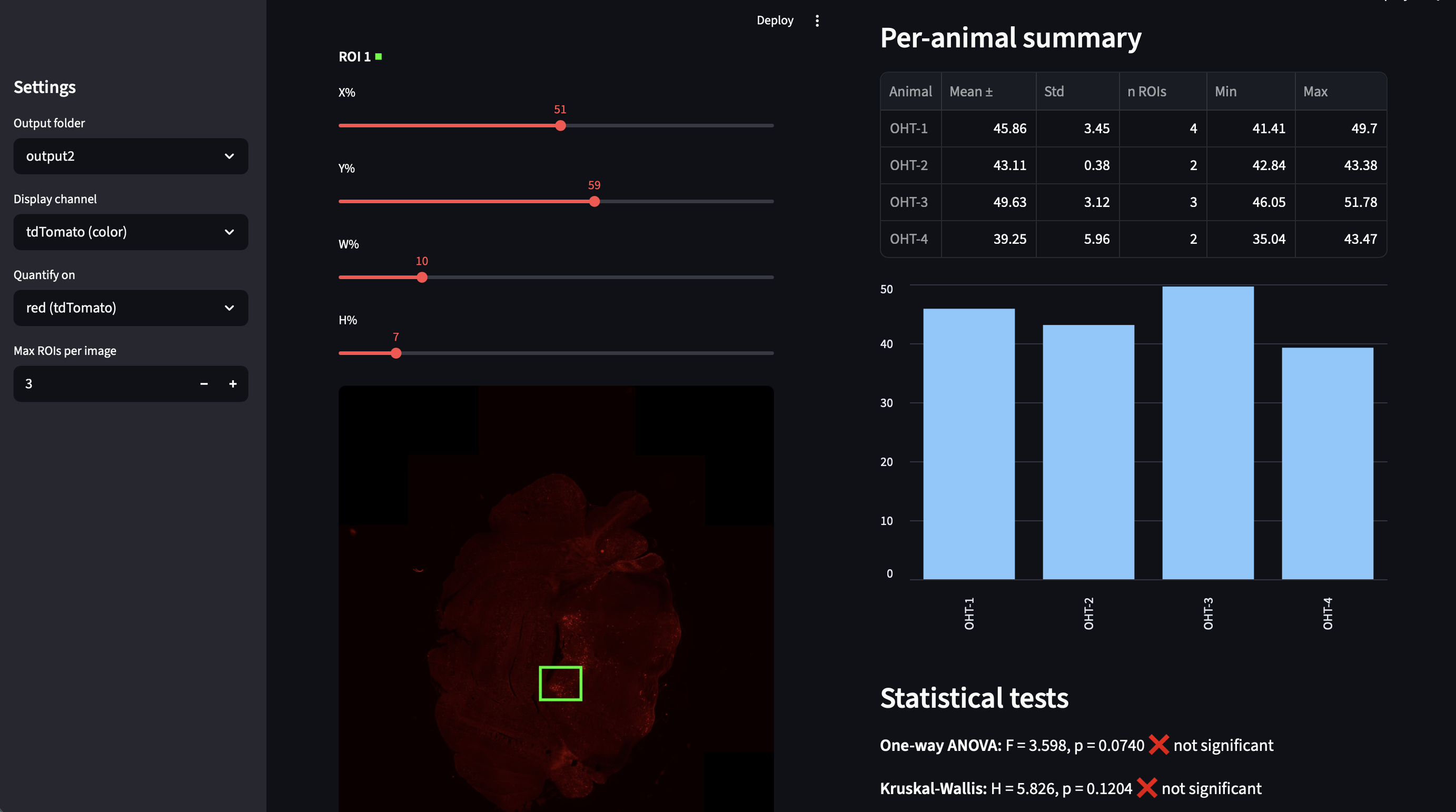The width and height of the screenshot is (1456, 812).
Task: Click the H% slider handle showing 7
Action: 397,353
